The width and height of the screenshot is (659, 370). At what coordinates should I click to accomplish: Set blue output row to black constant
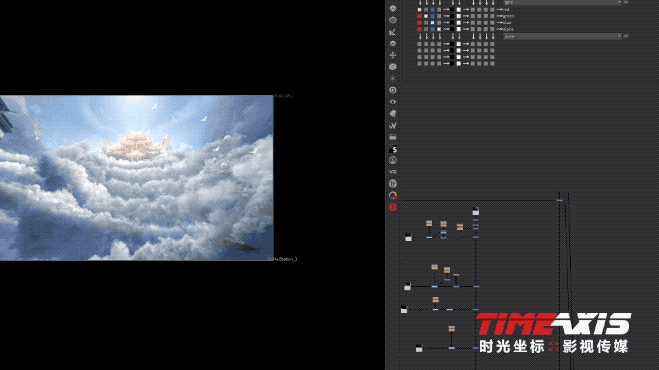coord(452,23)
